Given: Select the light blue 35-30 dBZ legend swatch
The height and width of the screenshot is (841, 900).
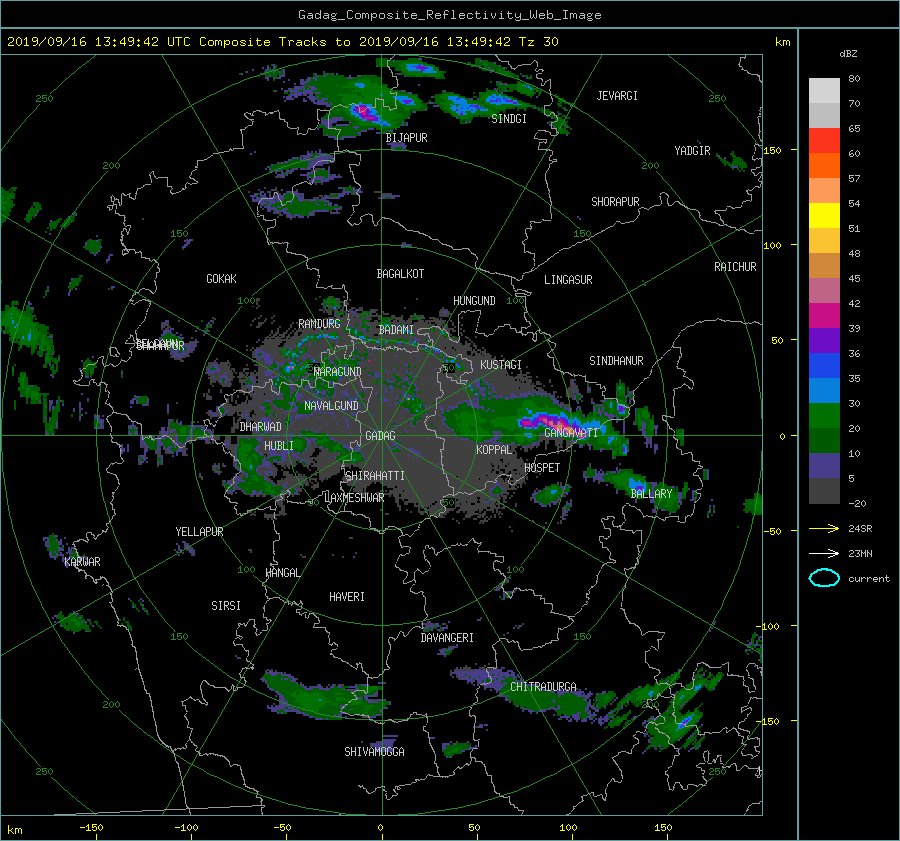Looking at the screenshot, I should (x=824, y=391).
